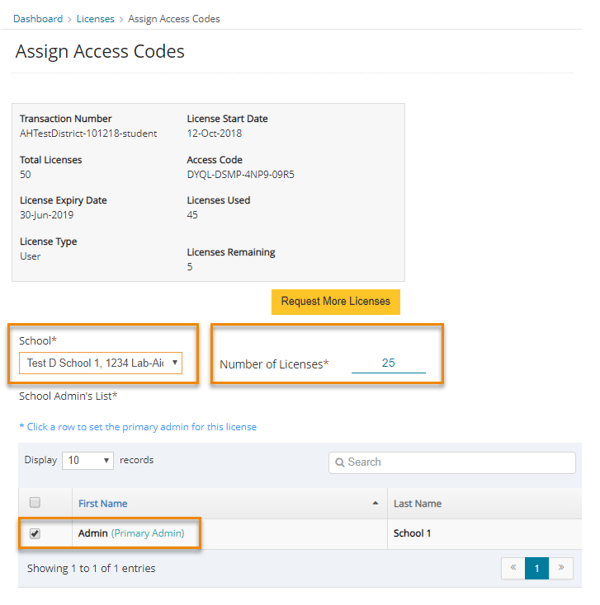
Task: Sort by the Last Name column header
Action: tap(417, 503)
